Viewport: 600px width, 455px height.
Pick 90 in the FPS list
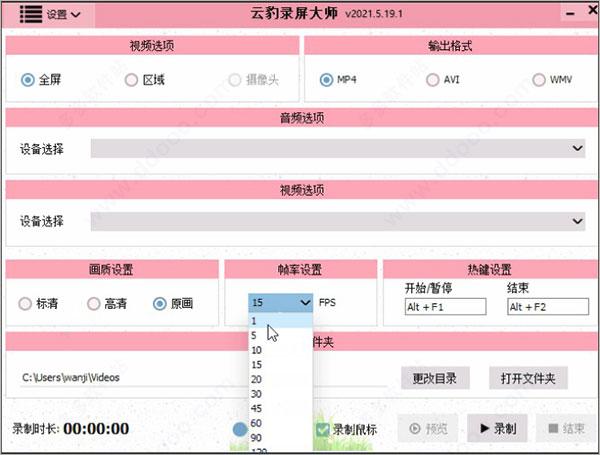tap(280, 437)
